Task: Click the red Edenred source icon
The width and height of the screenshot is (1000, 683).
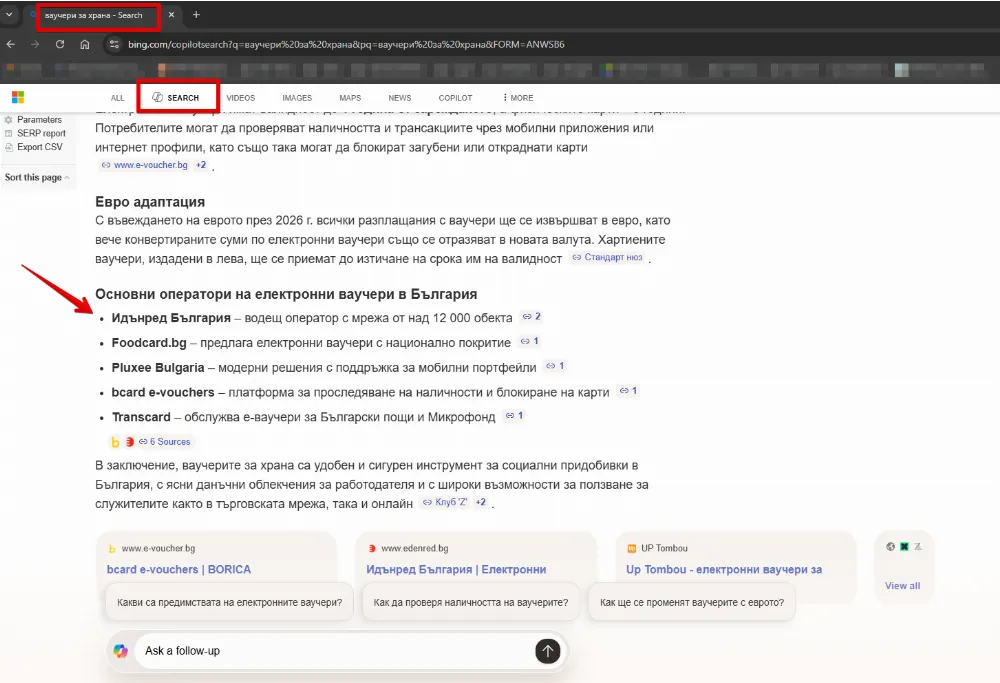Action: tap(130, 441)
